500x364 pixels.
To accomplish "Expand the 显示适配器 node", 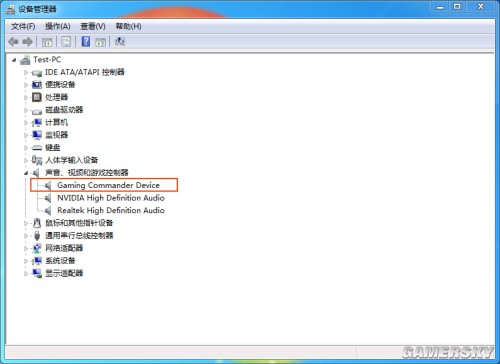I will (x=26, y=274).
